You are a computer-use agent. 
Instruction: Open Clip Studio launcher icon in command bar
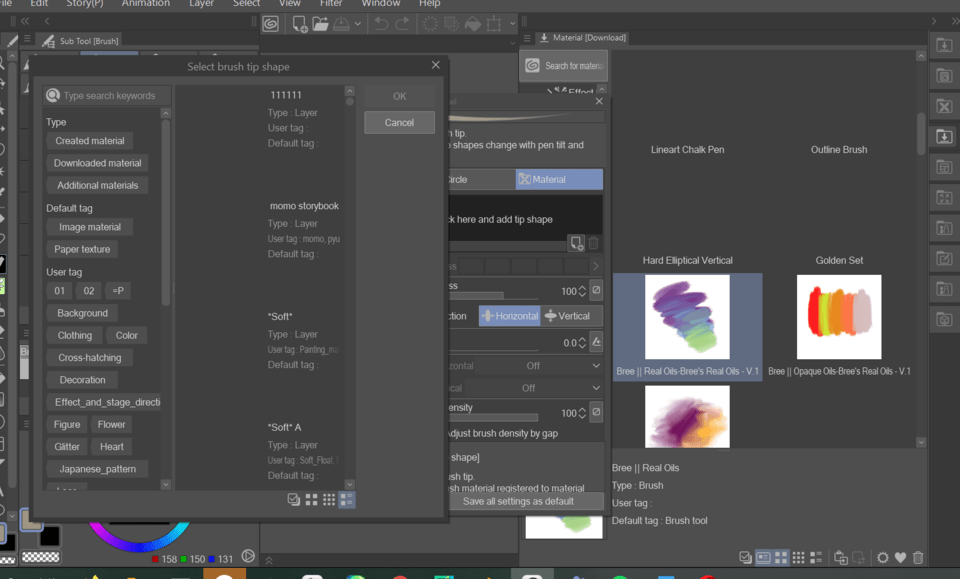(270, 24)
